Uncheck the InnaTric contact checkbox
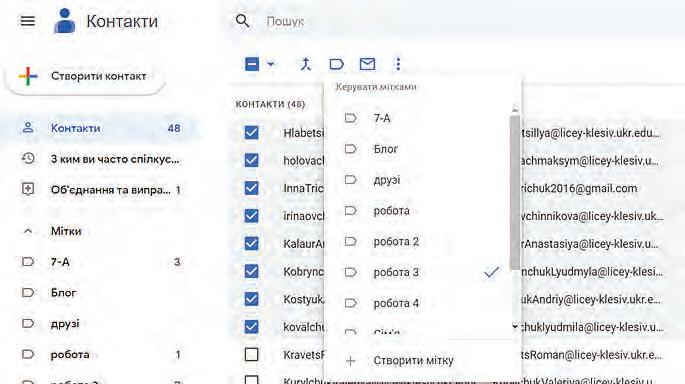This screenshot has width=685, height=384. pos(251,188)
